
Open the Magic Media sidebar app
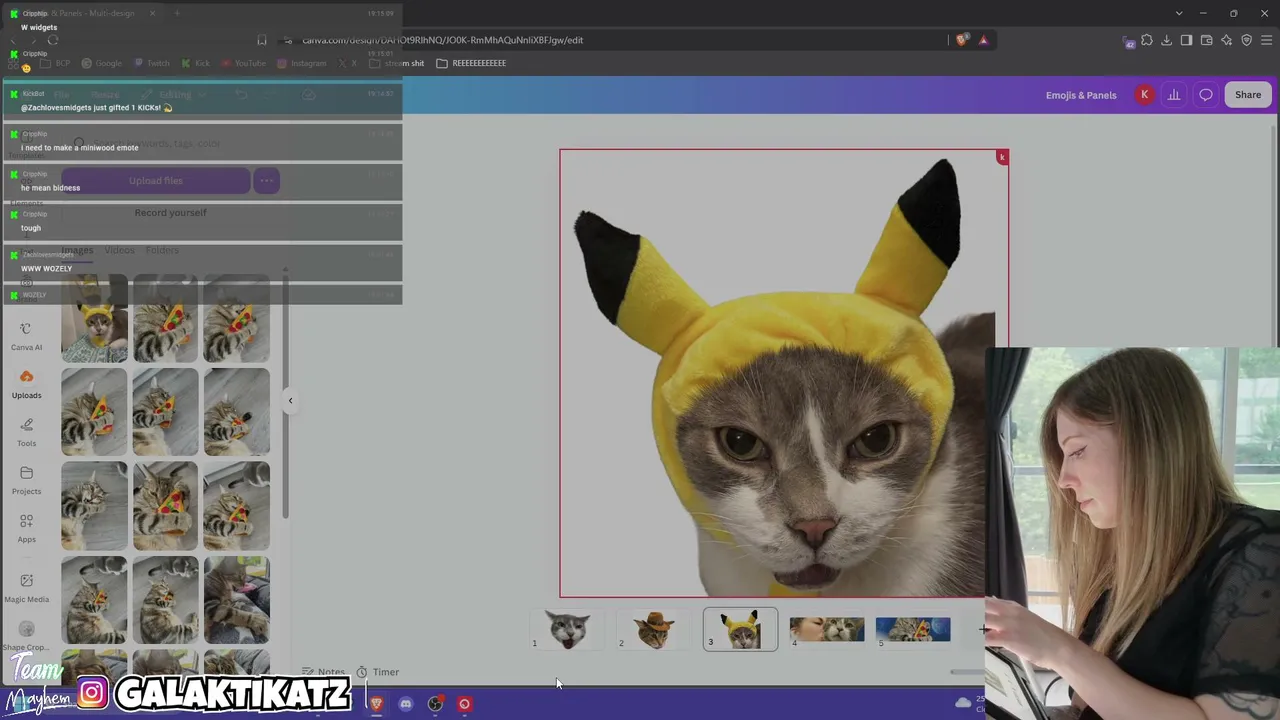point(26,587)
